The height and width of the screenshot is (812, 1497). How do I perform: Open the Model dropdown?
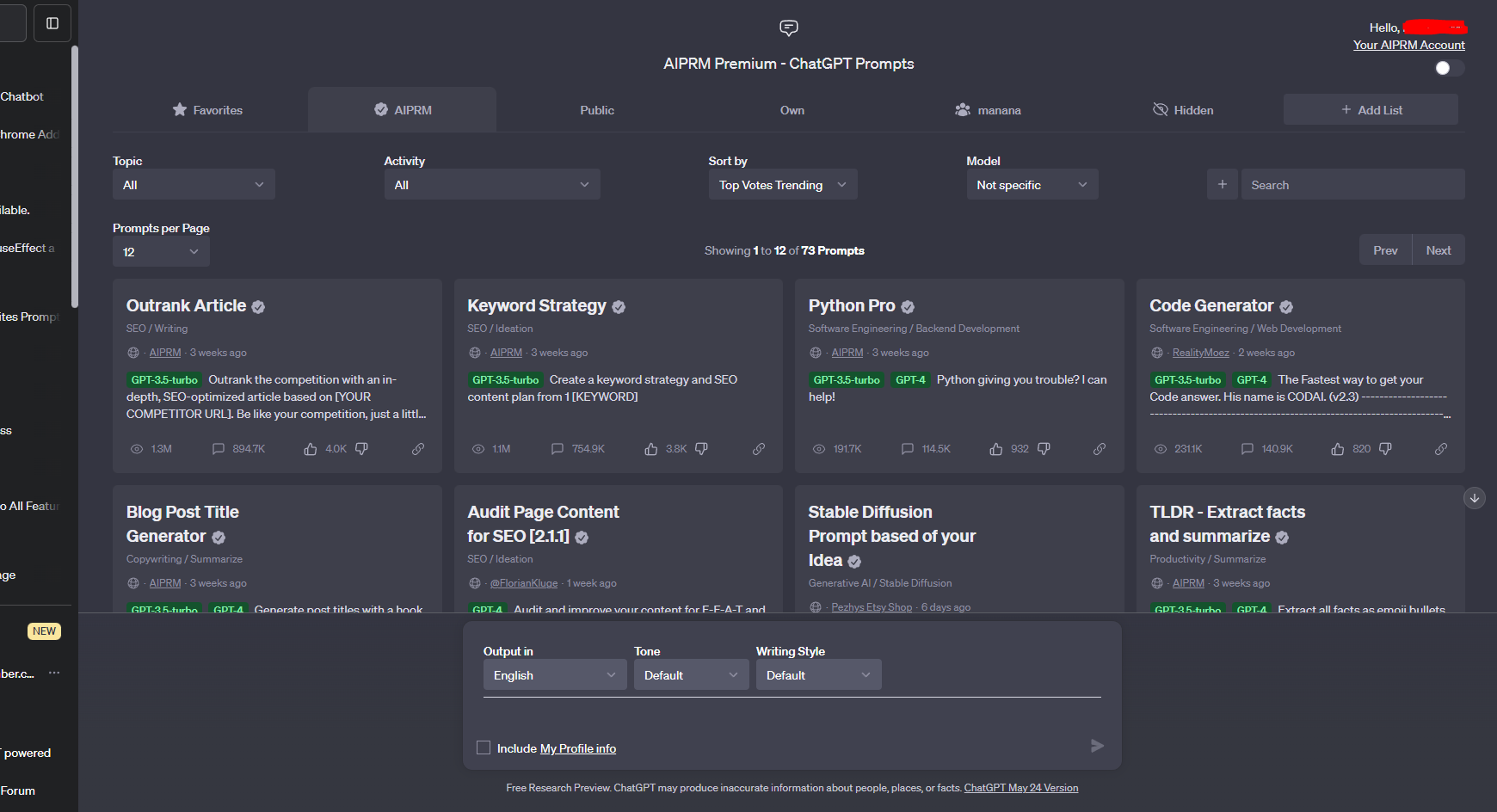[x=1032, y=185]
